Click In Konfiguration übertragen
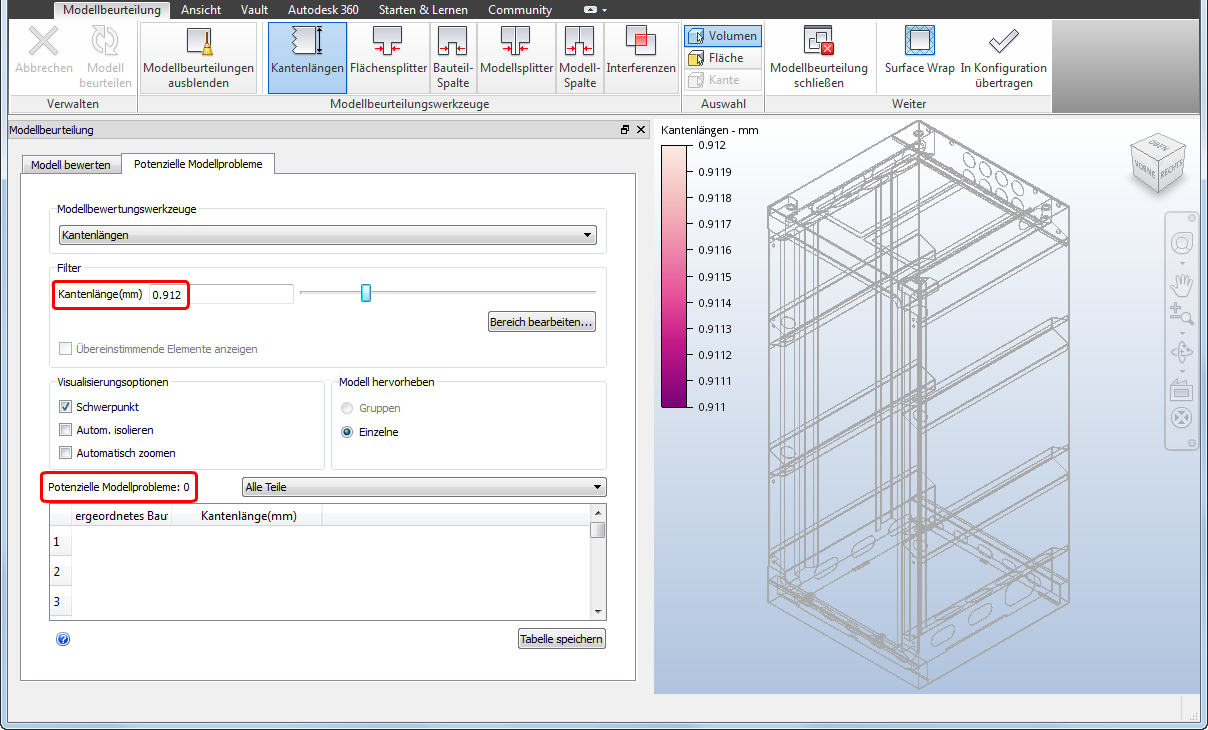1208x730 pixels. click(1003, 58)
